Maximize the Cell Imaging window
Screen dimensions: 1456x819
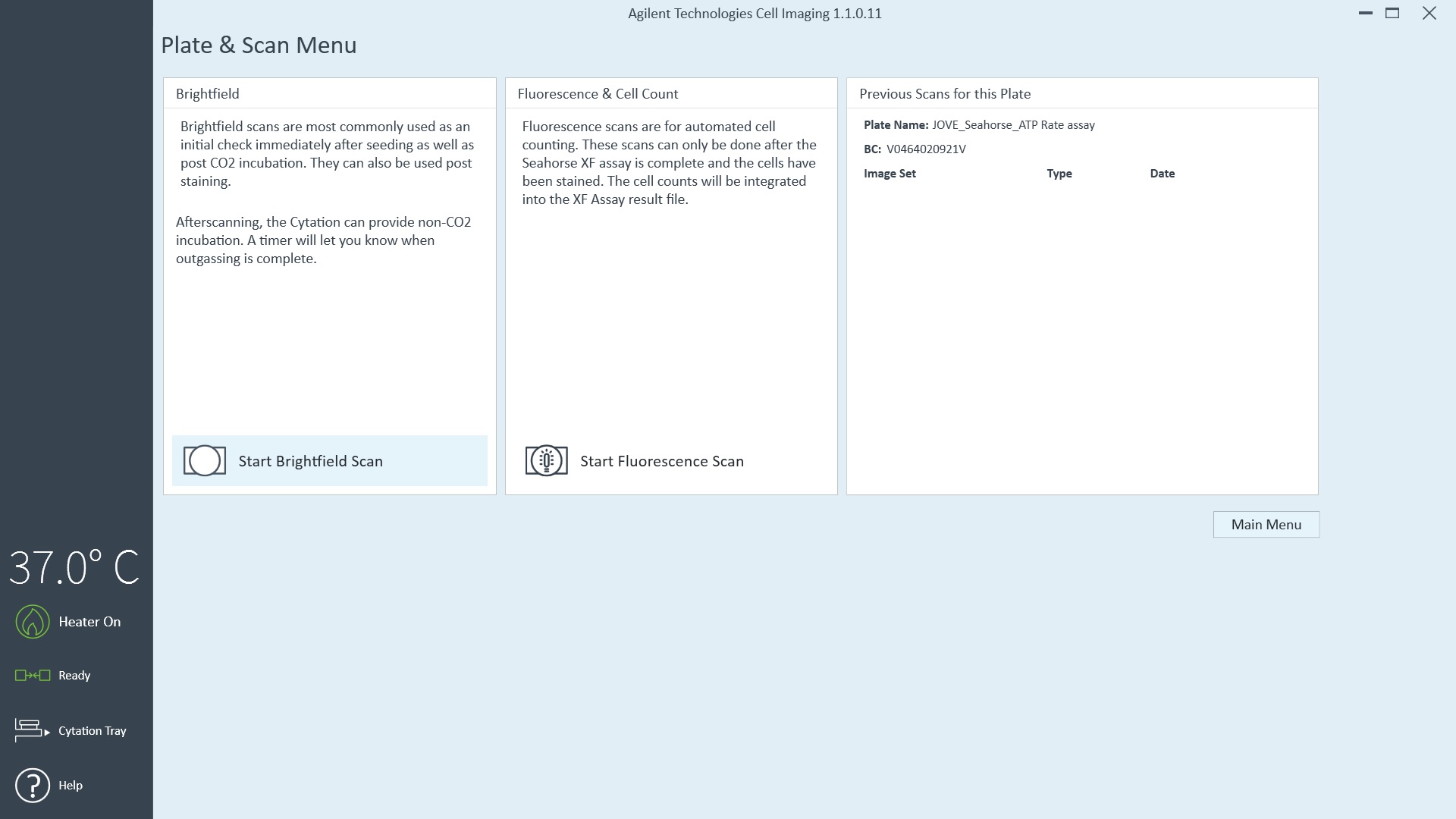coord(1392,13)
